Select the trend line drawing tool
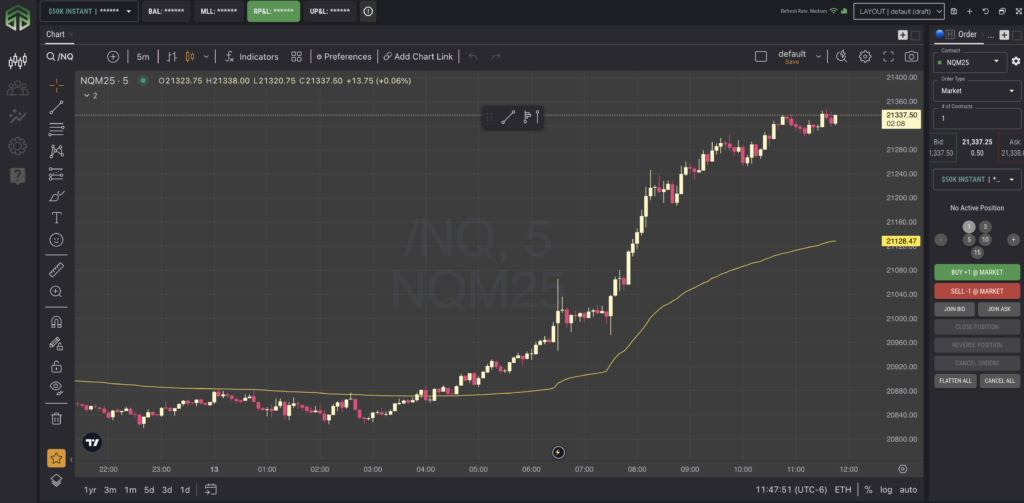1024x503 pixels. [x=57, y=108]
